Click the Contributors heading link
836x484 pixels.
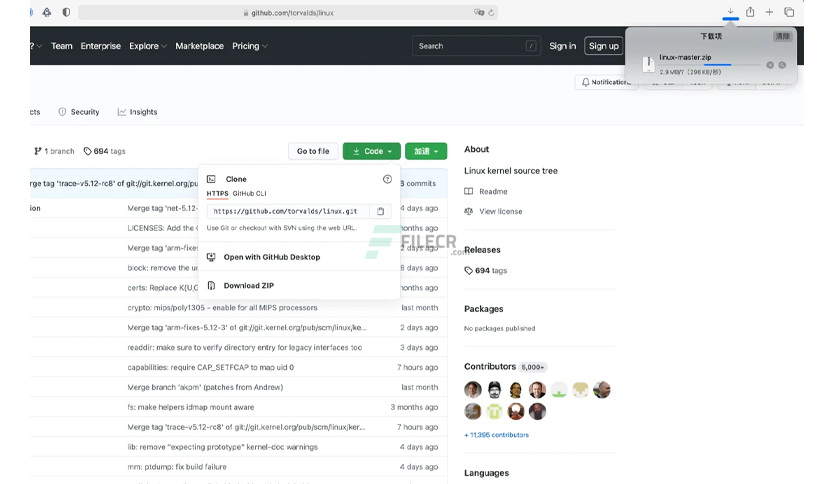coord(490,367)
